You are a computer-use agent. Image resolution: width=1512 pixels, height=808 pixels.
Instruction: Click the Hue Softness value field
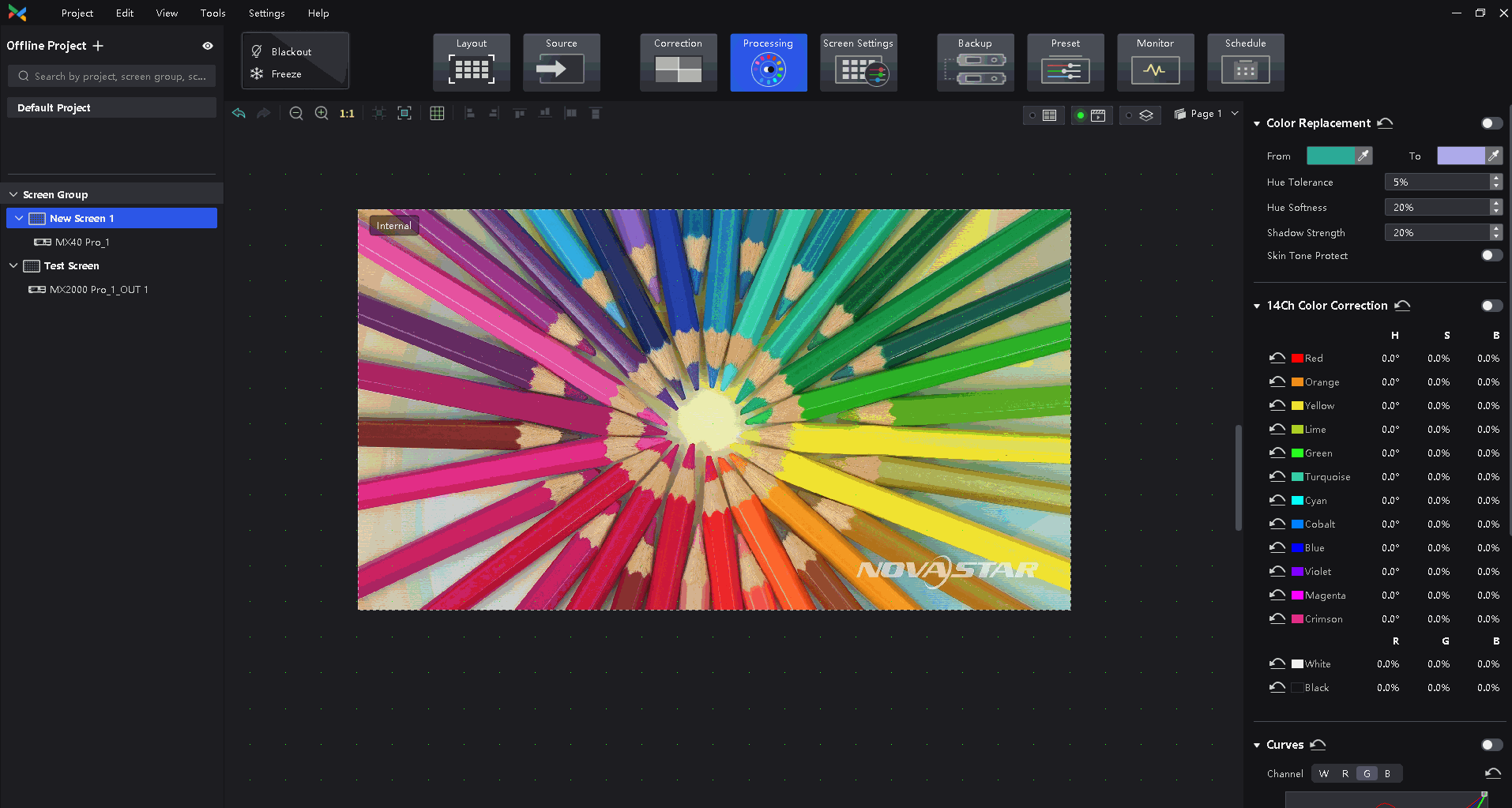click(1436, 207)
